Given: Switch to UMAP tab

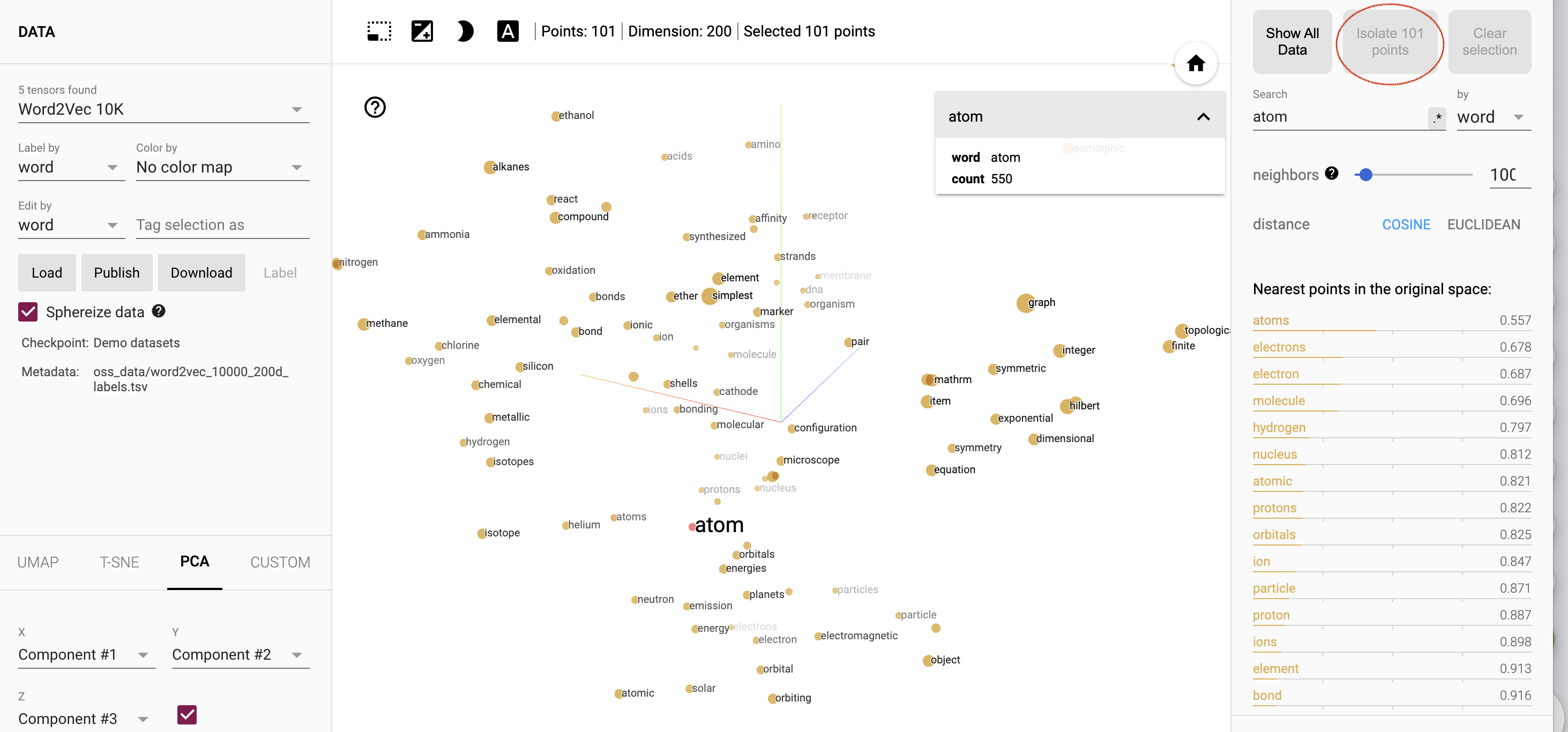Looking at the screenshot, I should pos(37,562).
